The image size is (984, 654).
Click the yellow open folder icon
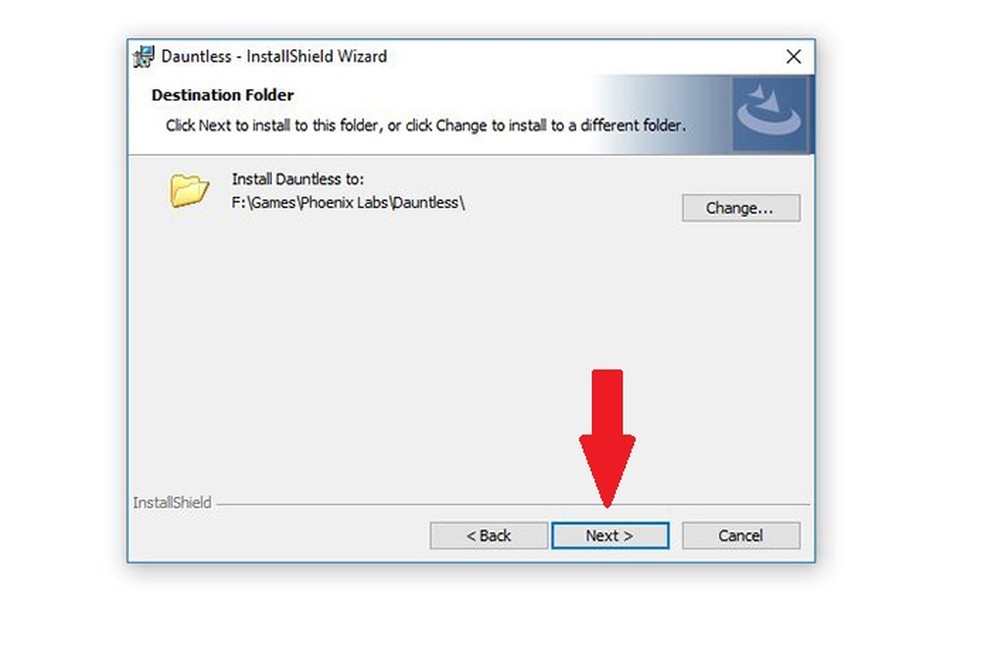tap(189, 190)
